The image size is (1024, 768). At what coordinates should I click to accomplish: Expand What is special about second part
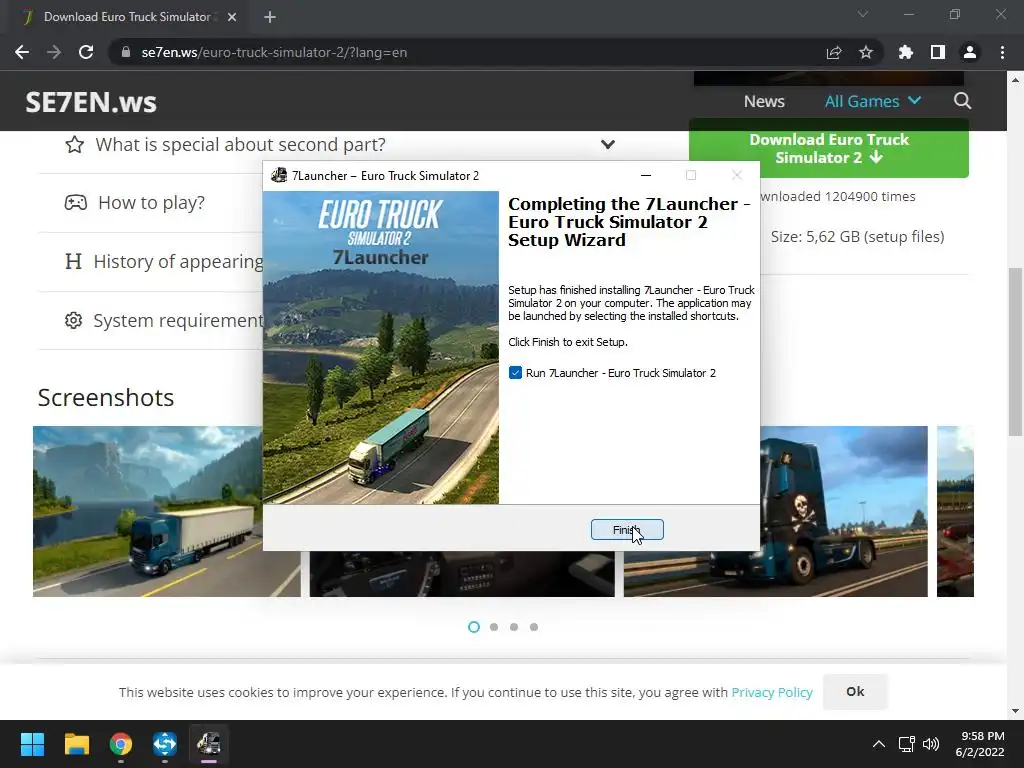click(340, 144)
